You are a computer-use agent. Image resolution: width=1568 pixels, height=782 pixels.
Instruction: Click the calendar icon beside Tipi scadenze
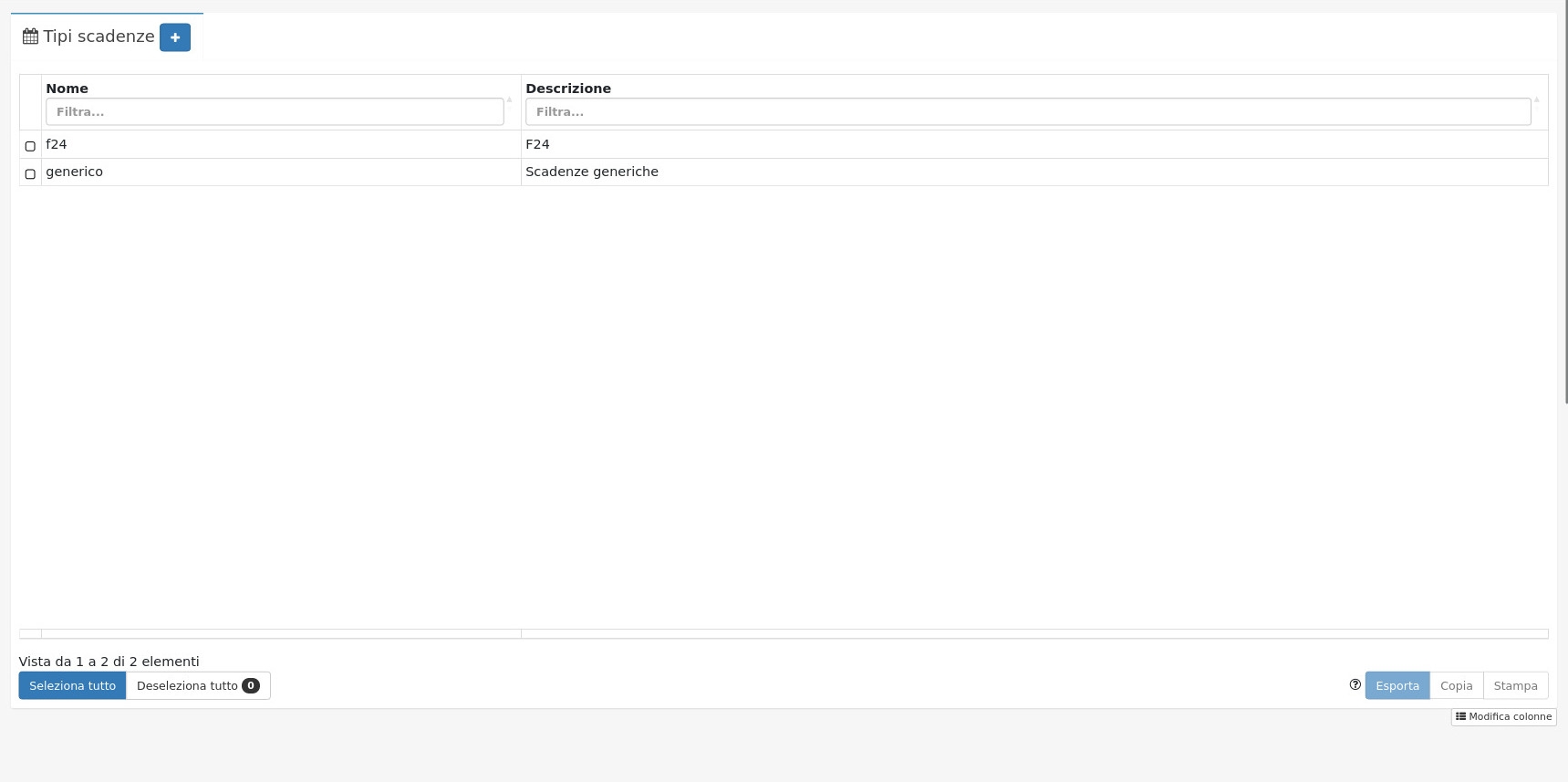click(30, 36)
